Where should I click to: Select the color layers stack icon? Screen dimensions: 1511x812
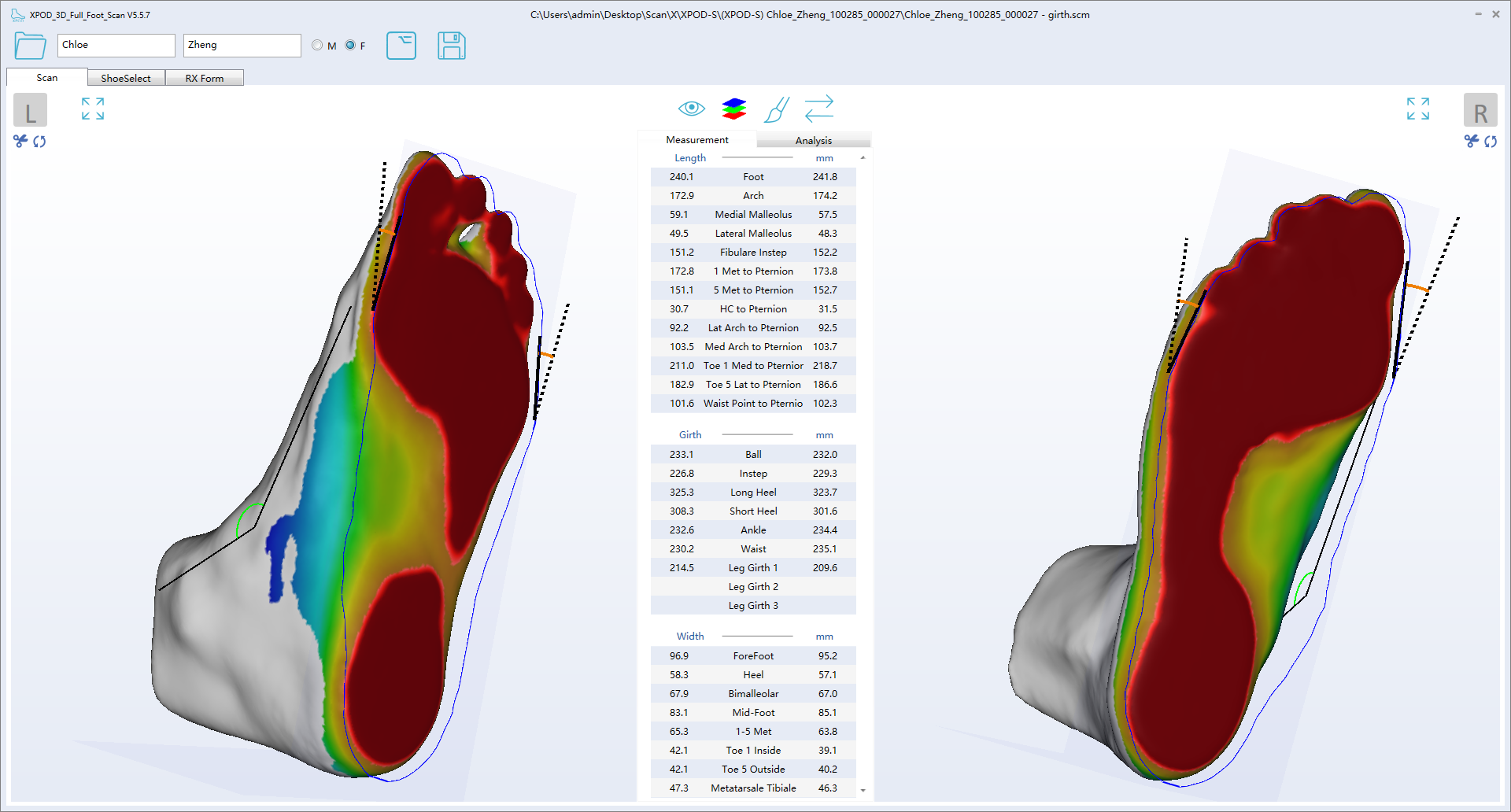733,109
